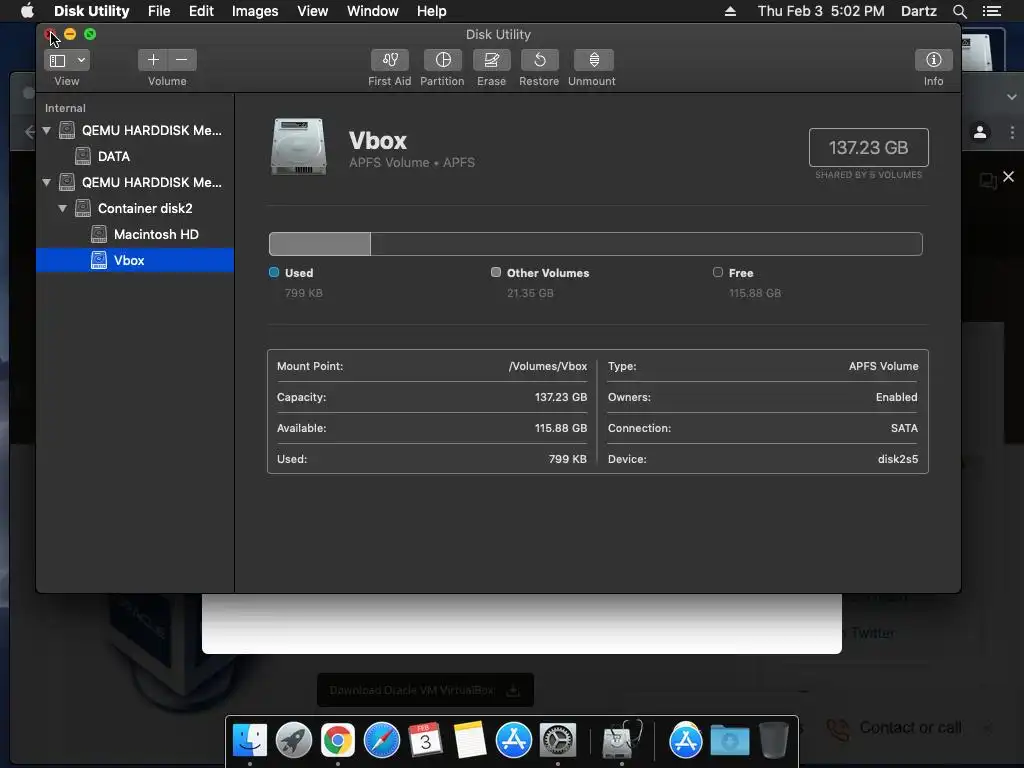Close the panel with X in background window
The width and height of the screenshot is (1024, 768).
[x=1008, y=176]
